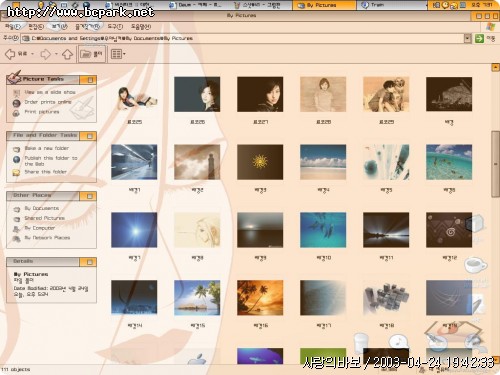Select the woman lying down thumbnail

[134, 94]
